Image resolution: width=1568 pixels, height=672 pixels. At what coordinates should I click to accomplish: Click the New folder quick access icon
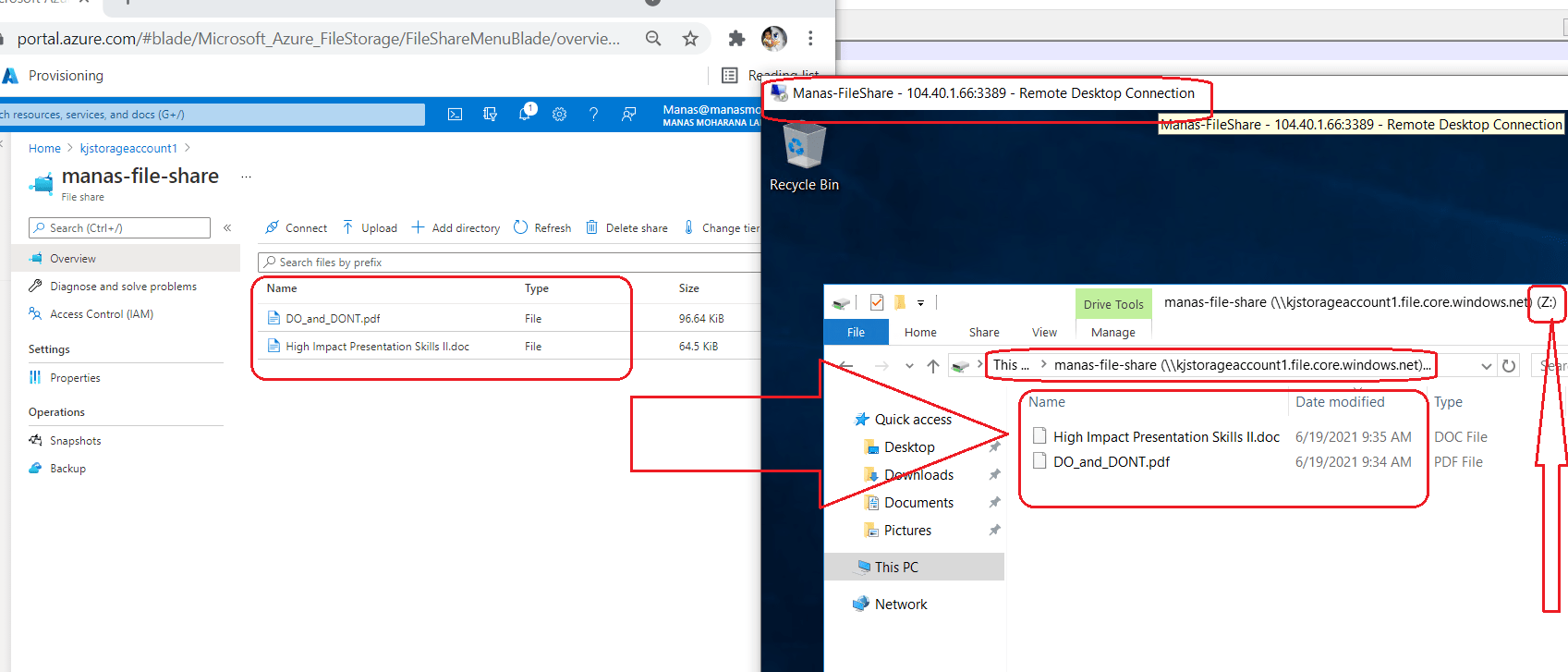pyautogui.click(x=899, y=302)
